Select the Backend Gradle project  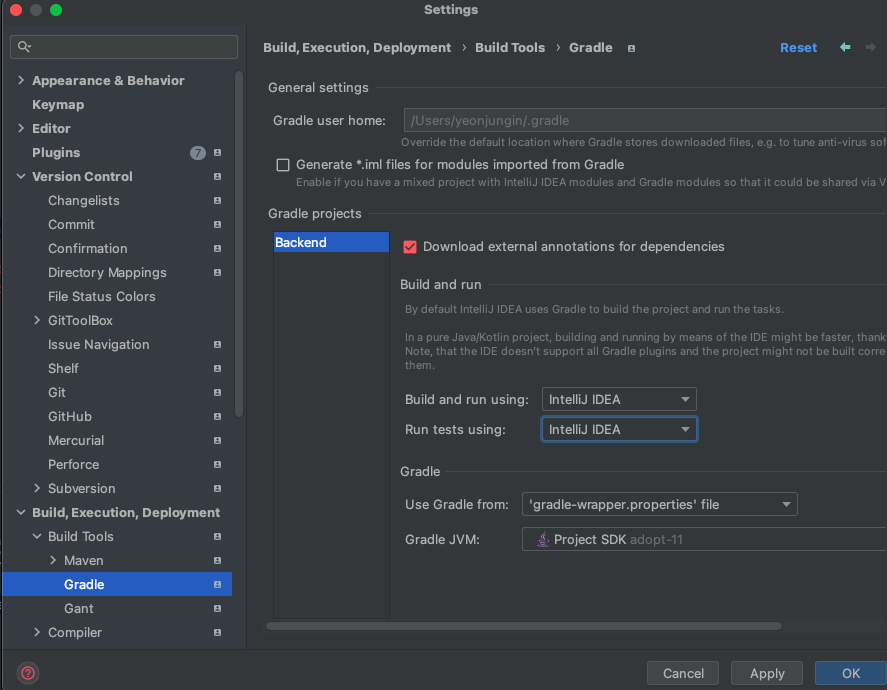pos(331,242)
